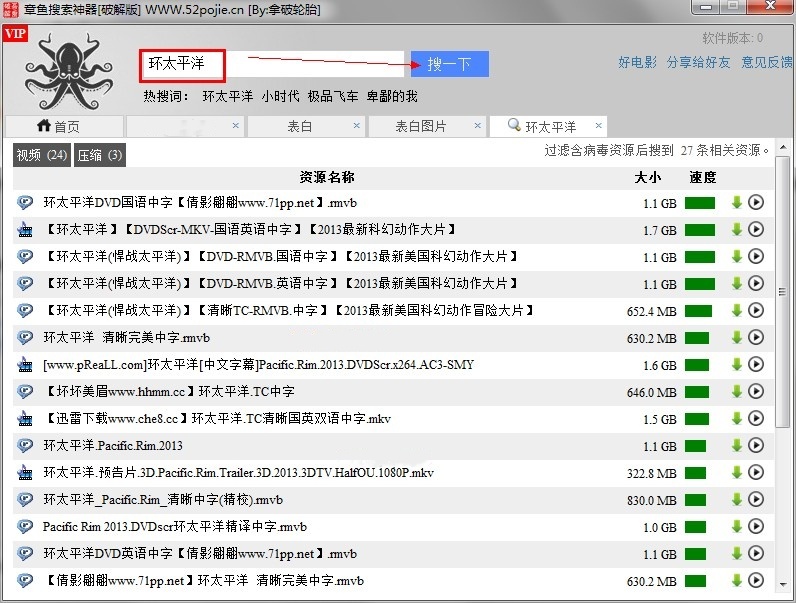This screenshot has width=796, height=603.
Task: Download 环太平洋 清晰完美中字.rmvb 630.2 MB
Action: [737, 337]
